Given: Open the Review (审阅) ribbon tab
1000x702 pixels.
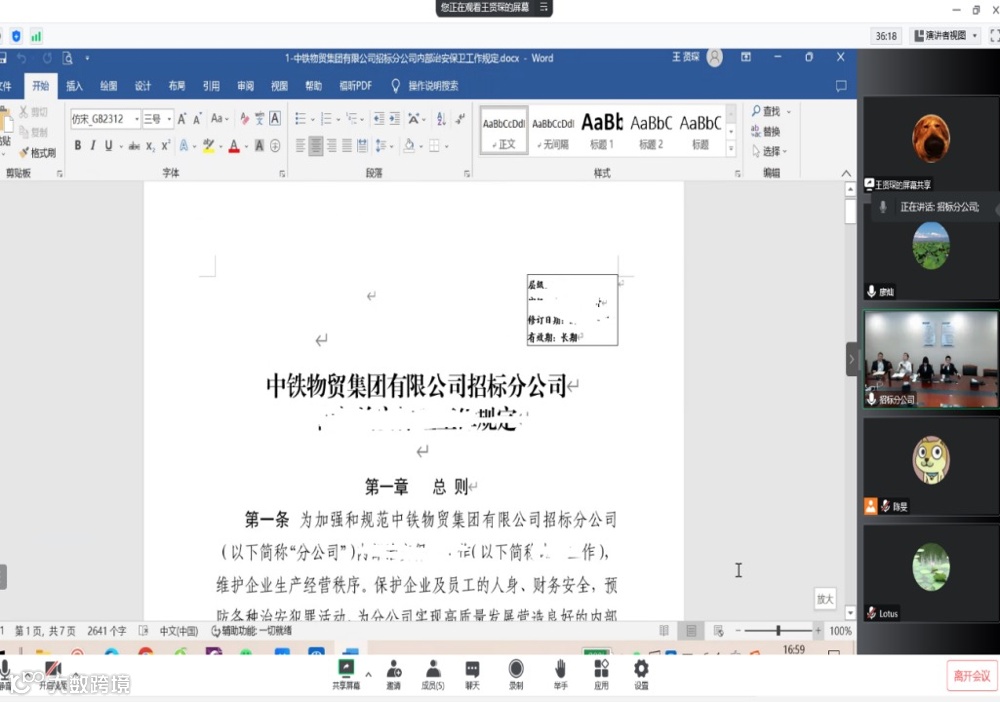Looking at the screenshot, I should [x=246, y=86].
